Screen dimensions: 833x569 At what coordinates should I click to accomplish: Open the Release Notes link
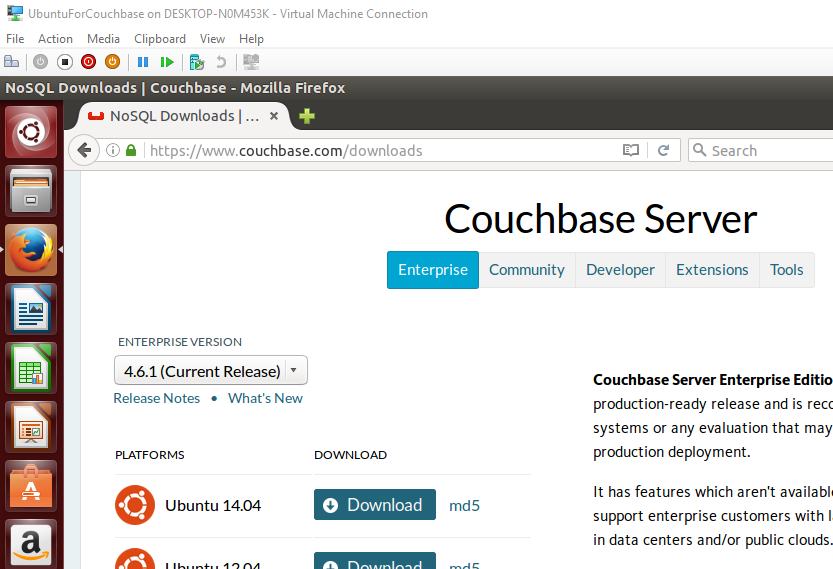(157, 398)
